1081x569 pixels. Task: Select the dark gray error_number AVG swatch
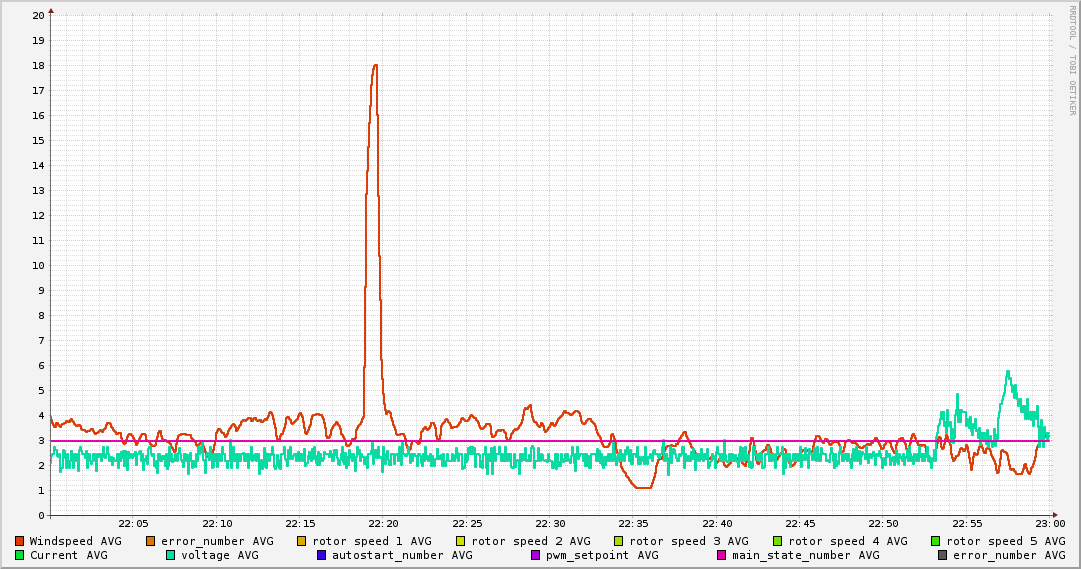[x=942, y=555]
